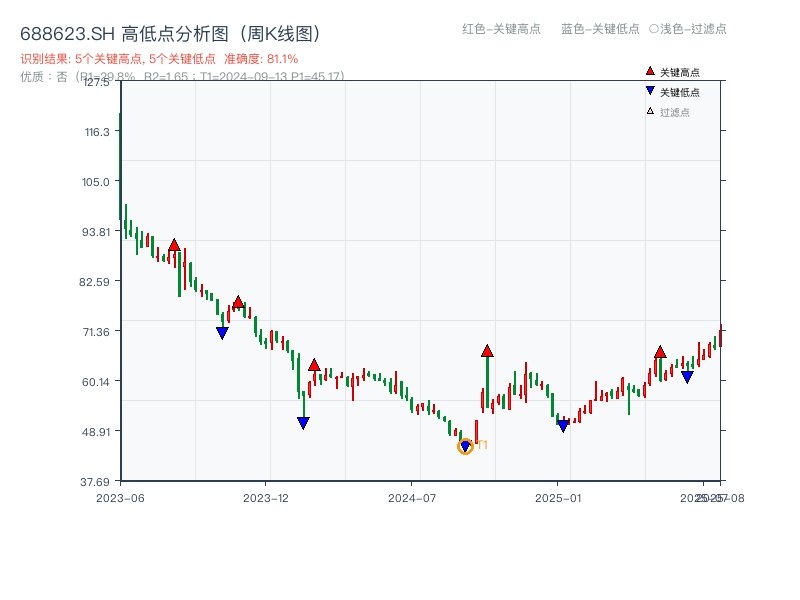The width and height of the screenshot is (800, 600).
Task: Click the 红色-关键高点 header label
Action: pyautogui.click(x=501, y=29)
